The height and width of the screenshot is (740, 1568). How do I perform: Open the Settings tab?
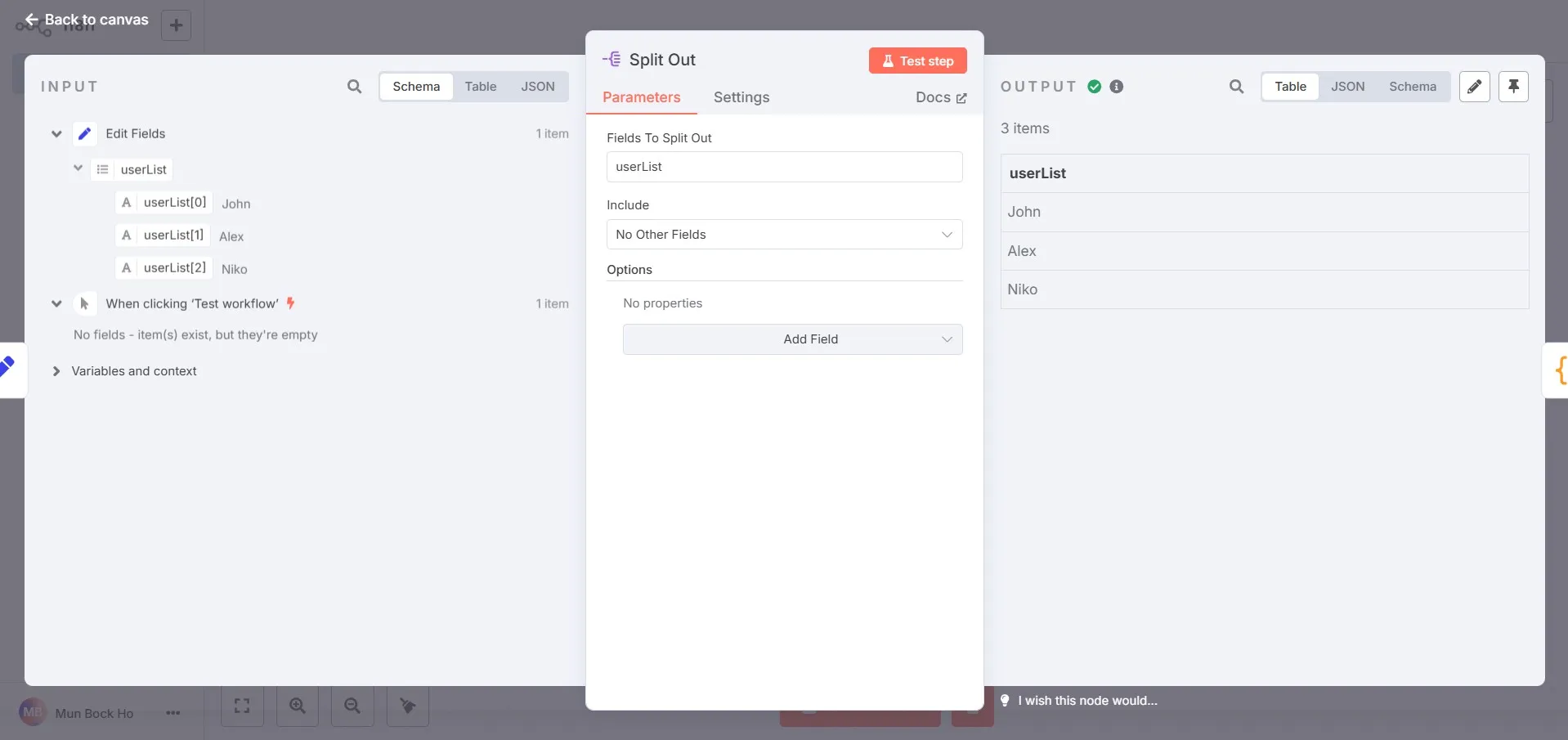(741, 97)
